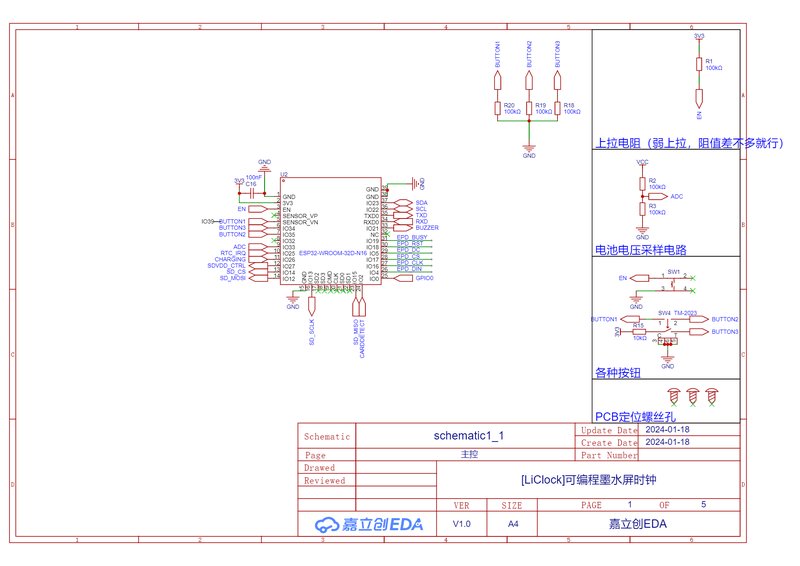Click the 嘉立创EDA cloud logo in title block
800x566 pixels.
pyautogui.click(x=369, y=524)
